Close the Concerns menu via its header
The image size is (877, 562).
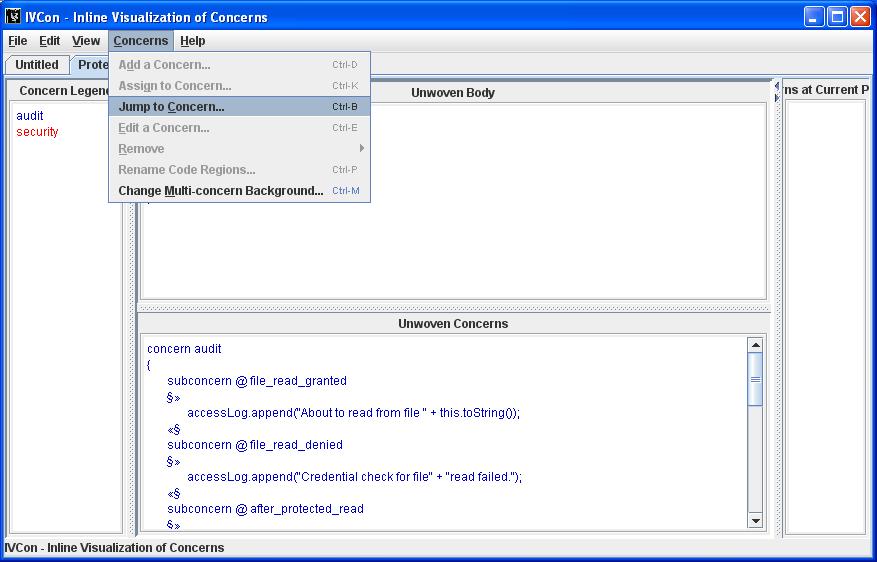(x=140, y=41)
